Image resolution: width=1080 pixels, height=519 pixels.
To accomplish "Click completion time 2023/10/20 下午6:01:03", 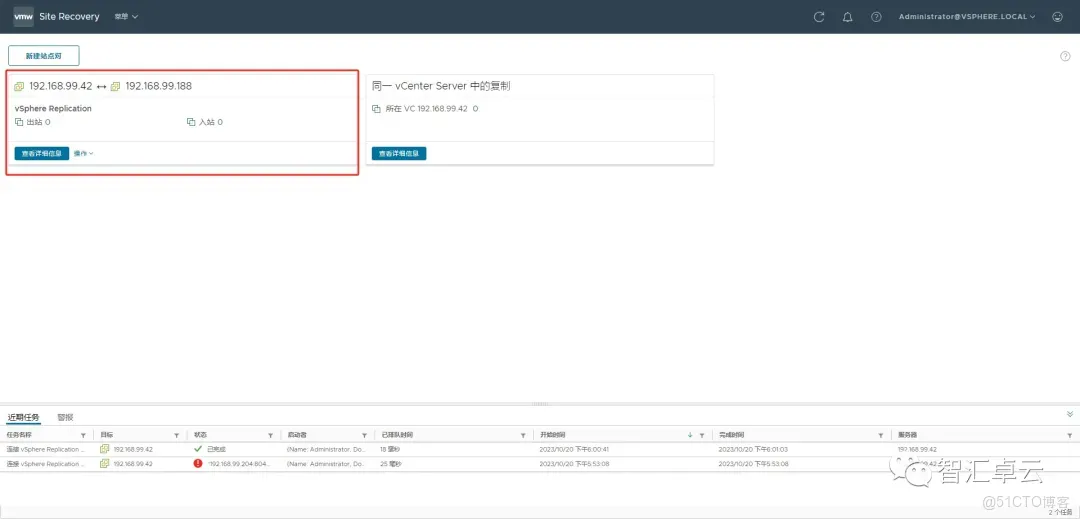I will [x=753, y=449].
